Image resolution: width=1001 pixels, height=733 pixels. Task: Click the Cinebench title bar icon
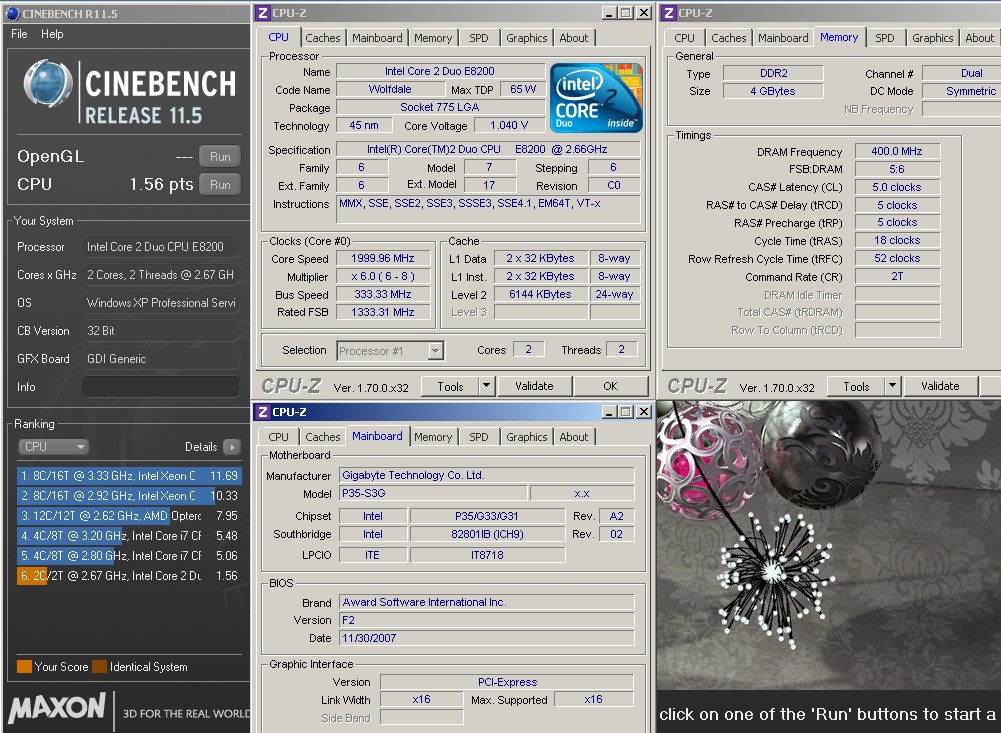(12, 13)
